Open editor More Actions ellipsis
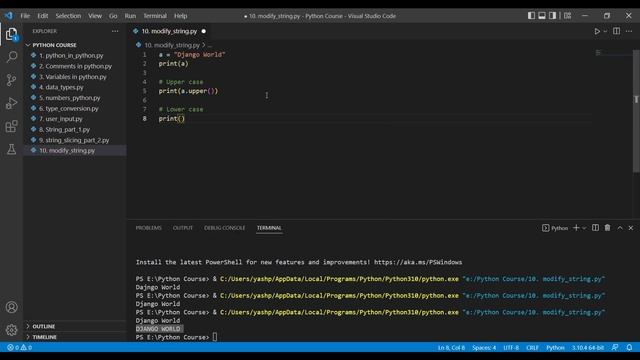The image size is (640, 360). pos(629,31)
